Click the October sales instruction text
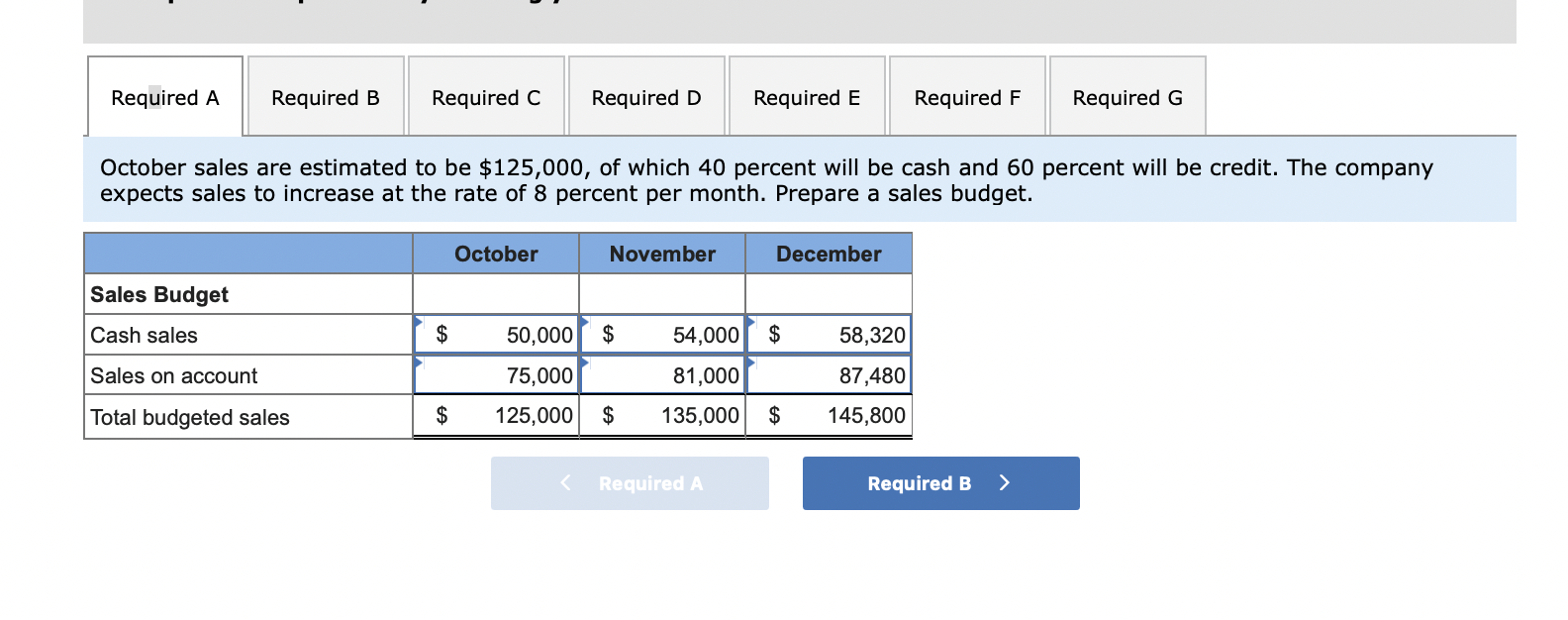1568x620 pixels. click(766, 180)
